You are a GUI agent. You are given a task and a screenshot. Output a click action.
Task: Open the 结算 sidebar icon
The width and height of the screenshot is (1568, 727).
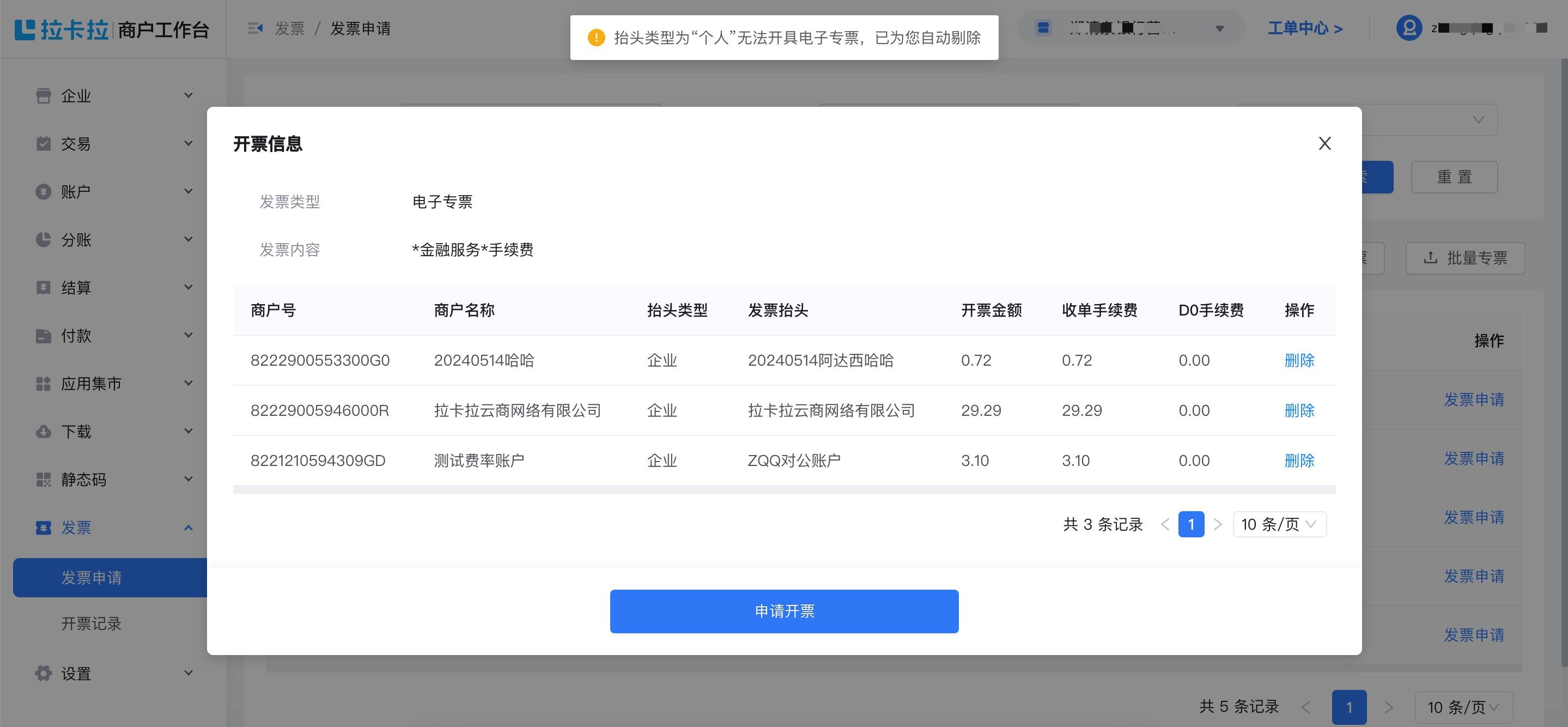42,287
